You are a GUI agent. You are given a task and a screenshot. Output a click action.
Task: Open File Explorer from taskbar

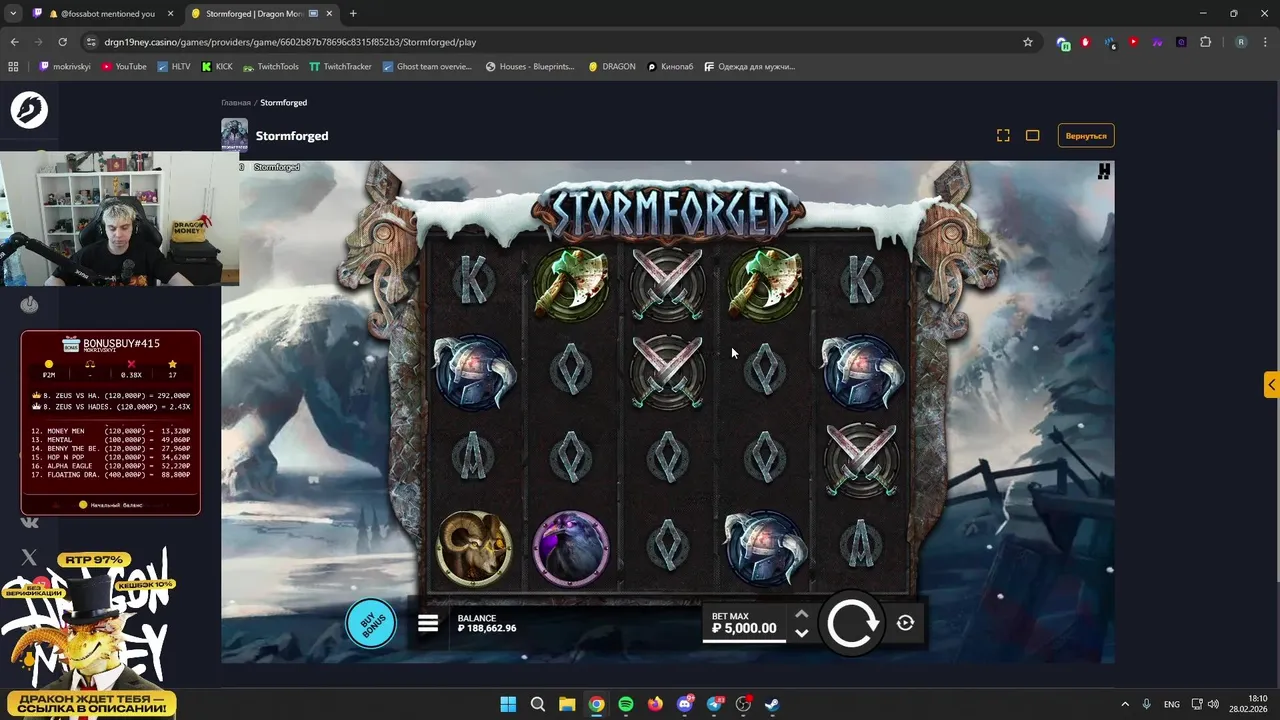[x=567, y=704]
